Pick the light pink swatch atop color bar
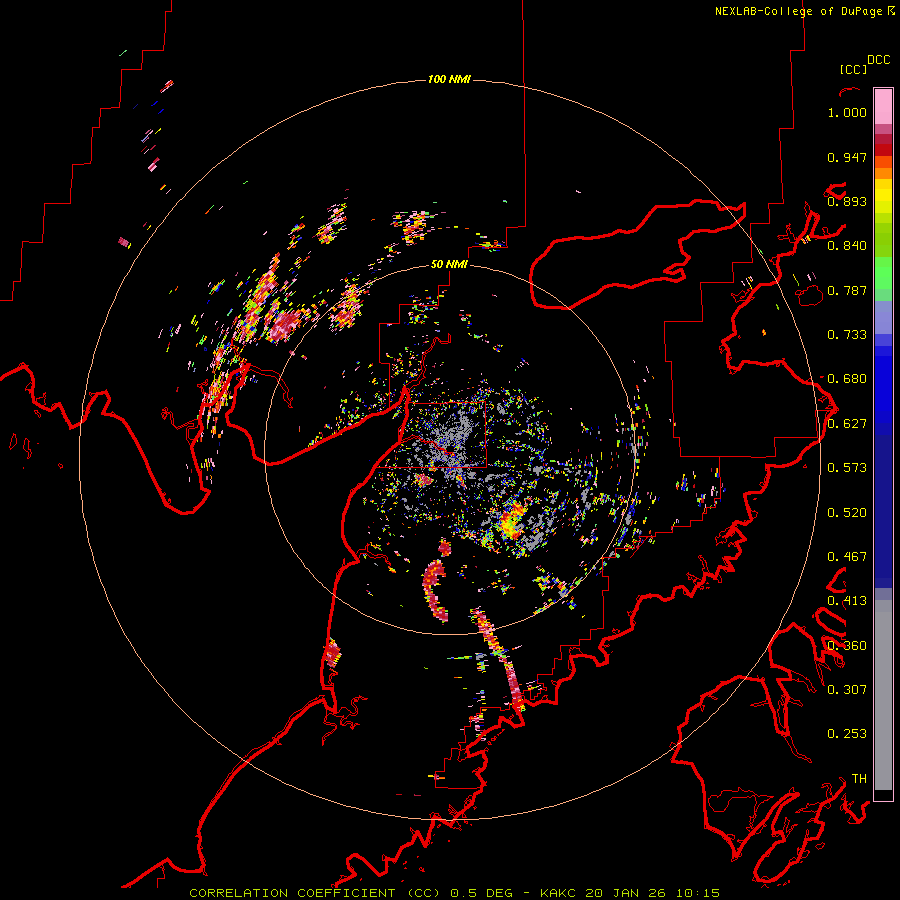 tap(883, 106)
